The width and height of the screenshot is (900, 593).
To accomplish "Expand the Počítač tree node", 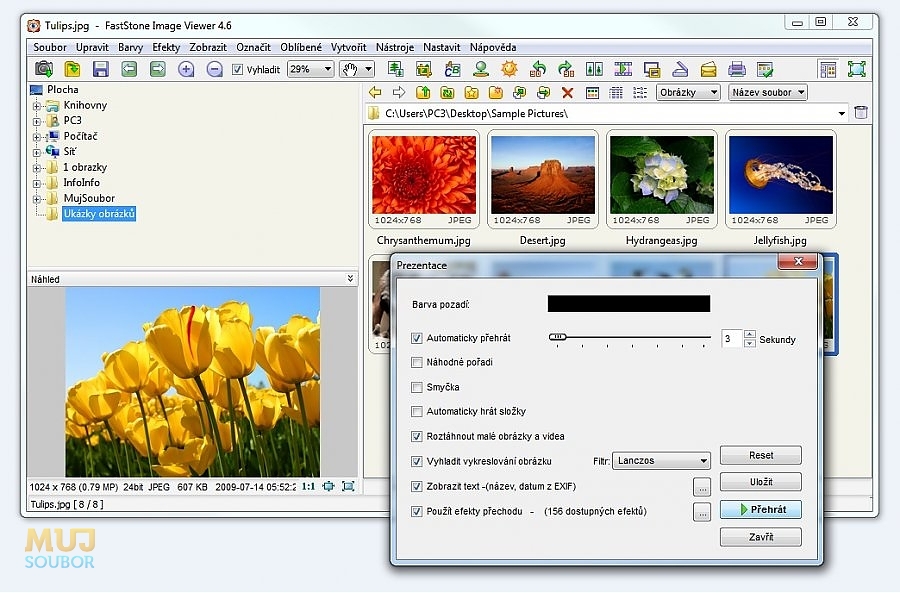I will (37, 137).
